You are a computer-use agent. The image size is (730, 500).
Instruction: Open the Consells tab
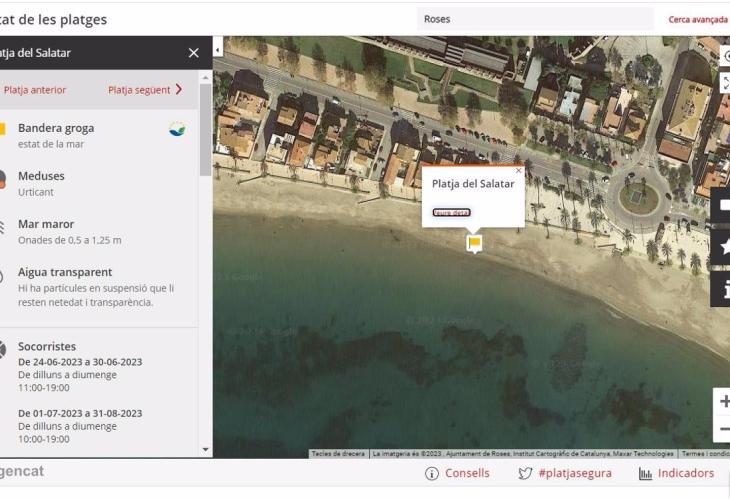point(466,474)
